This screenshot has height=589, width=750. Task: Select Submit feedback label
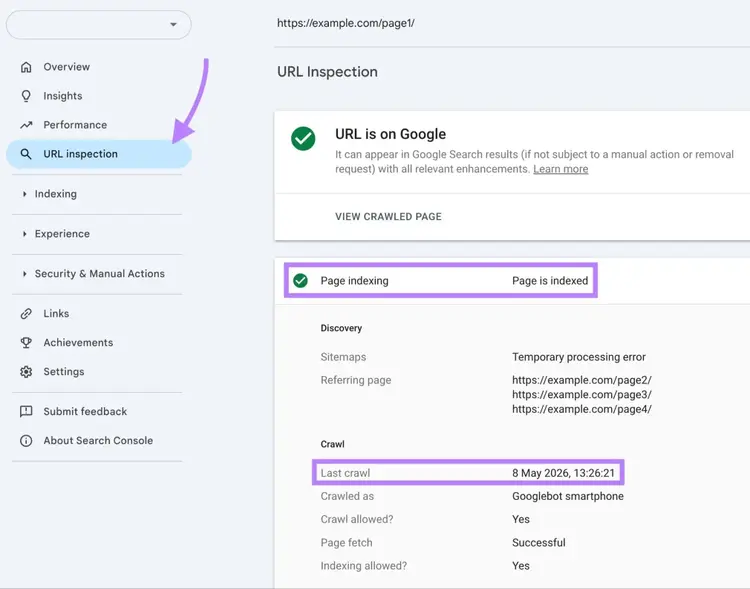pos(85,411)
